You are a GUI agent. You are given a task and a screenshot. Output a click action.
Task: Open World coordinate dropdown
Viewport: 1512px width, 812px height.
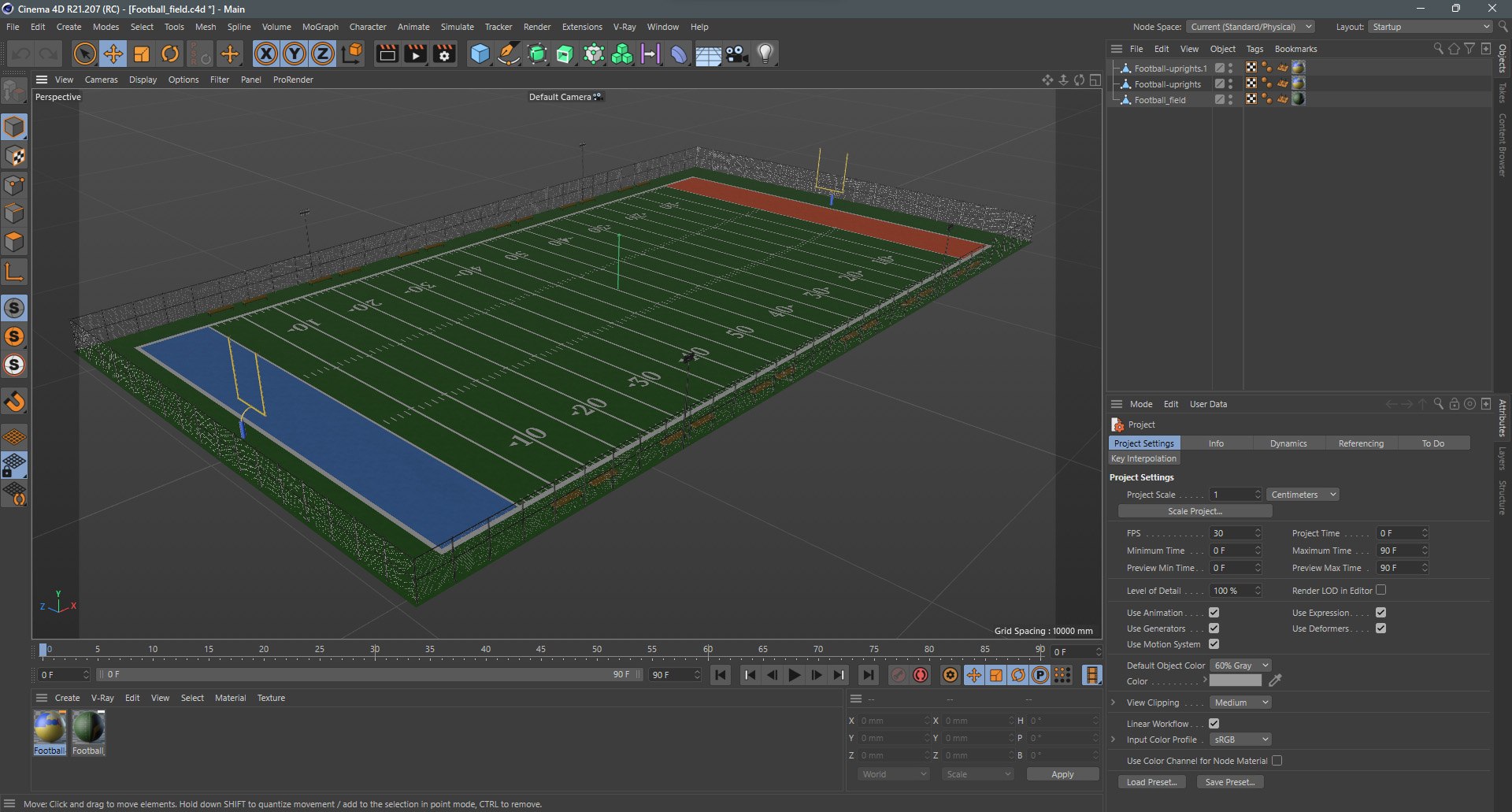tap(893, 774)
